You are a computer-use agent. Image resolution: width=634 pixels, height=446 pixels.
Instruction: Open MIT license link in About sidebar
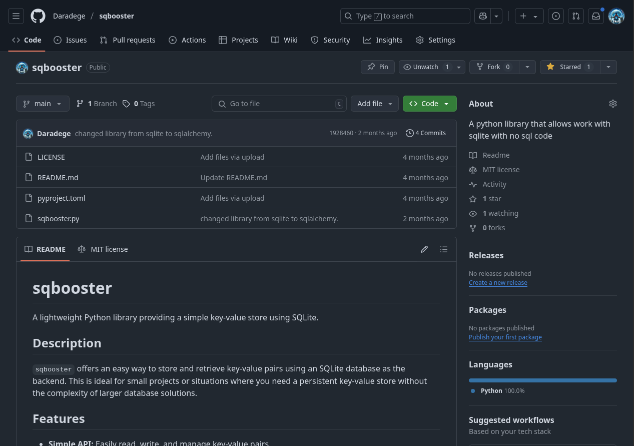point(494,170)
